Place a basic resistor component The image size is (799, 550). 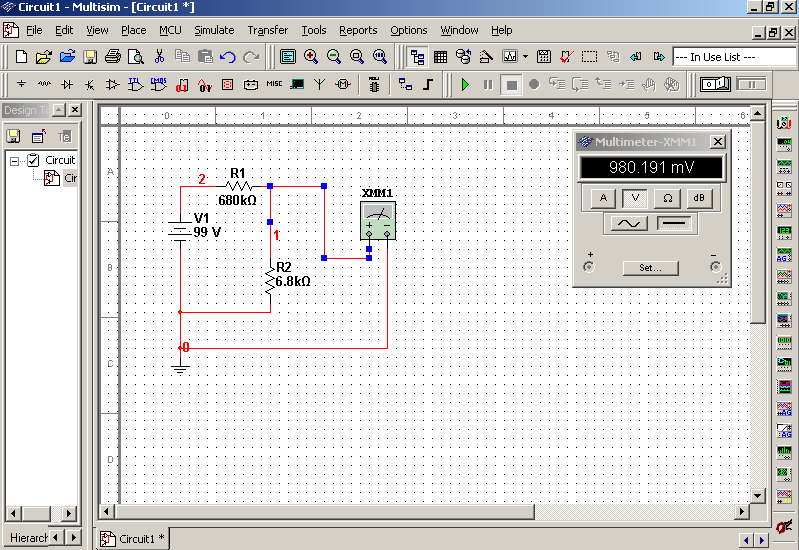tap(44, 84)
